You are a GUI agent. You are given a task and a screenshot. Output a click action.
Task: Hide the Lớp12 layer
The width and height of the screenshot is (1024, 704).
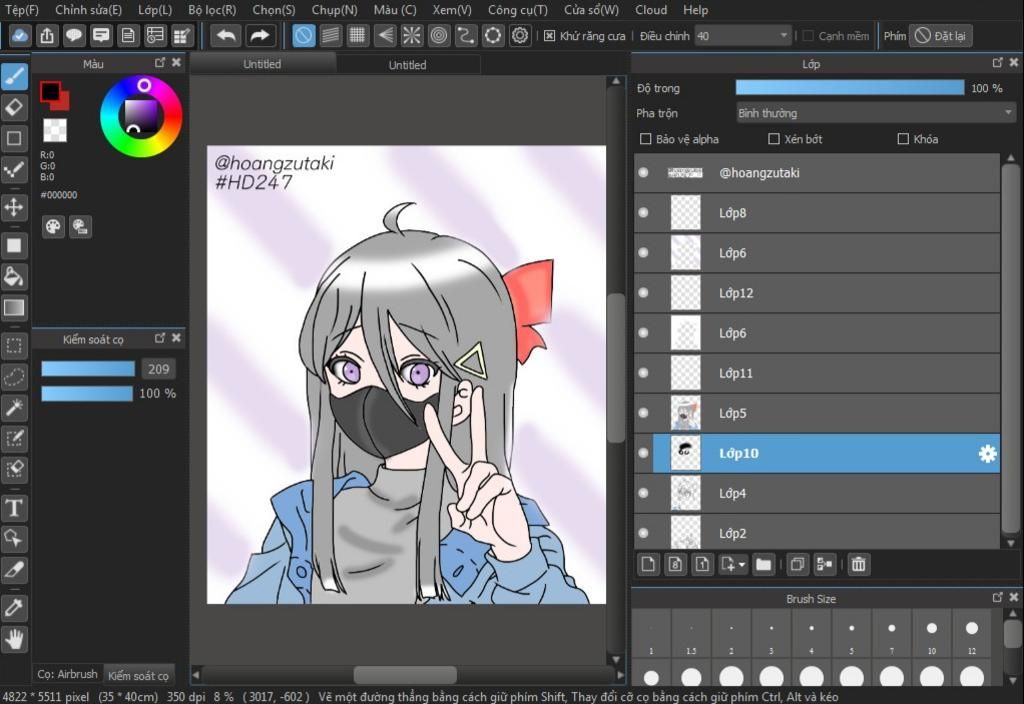click(643, 293)
